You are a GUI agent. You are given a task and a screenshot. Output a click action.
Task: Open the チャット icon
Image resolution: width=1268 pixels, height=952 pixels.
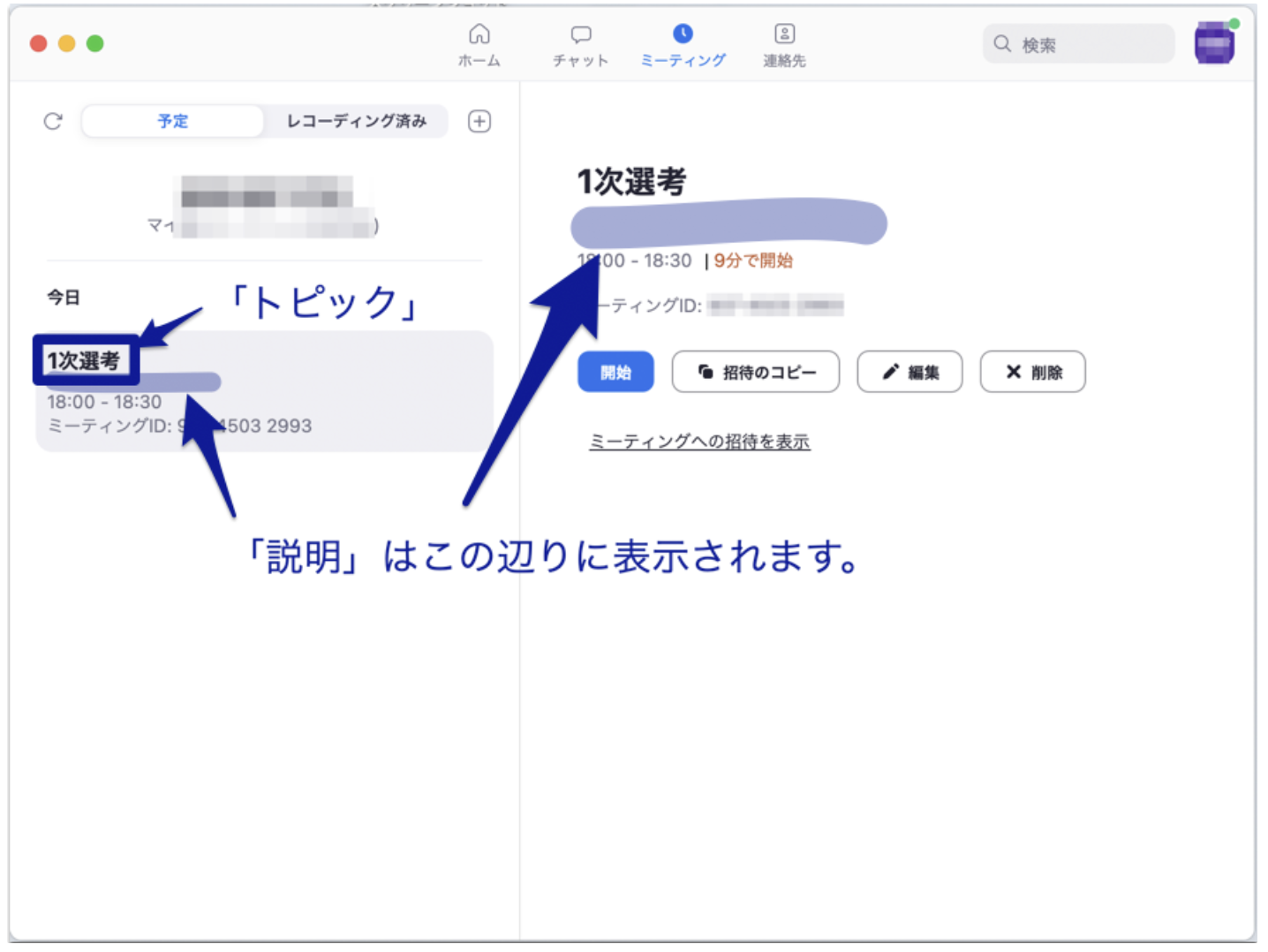pos(580,34)
